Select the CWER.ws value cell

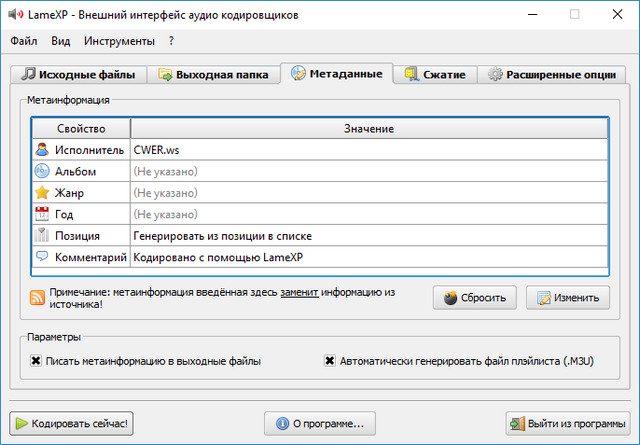(x=368, y=150)
